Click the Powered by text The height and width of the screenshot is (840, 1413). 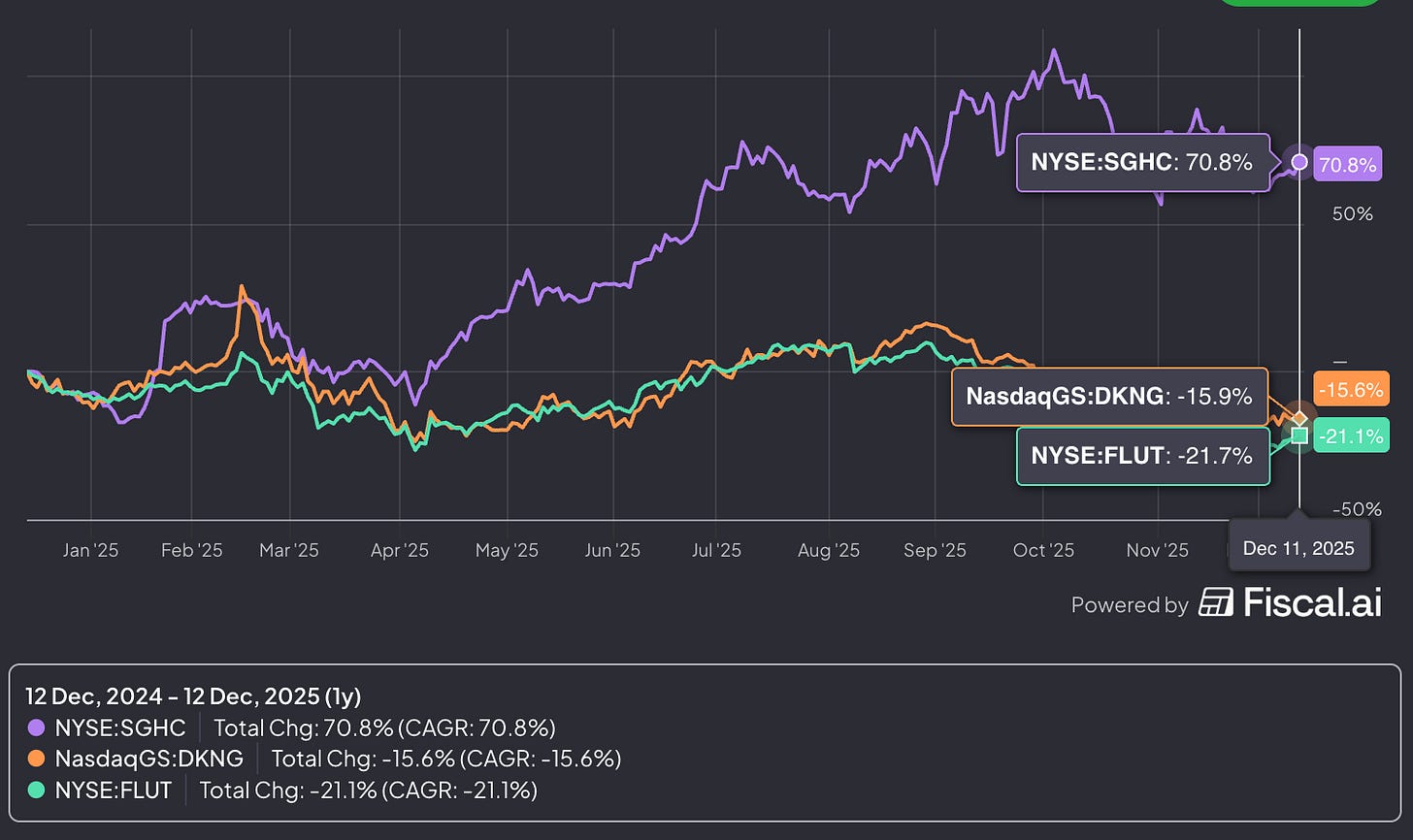1129,605
